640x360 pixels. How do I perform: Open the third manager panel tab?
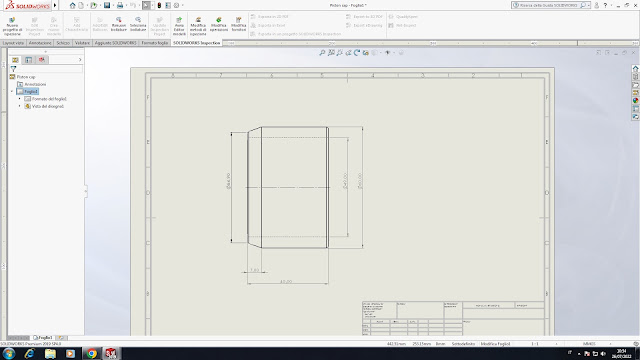coord(42,60)
